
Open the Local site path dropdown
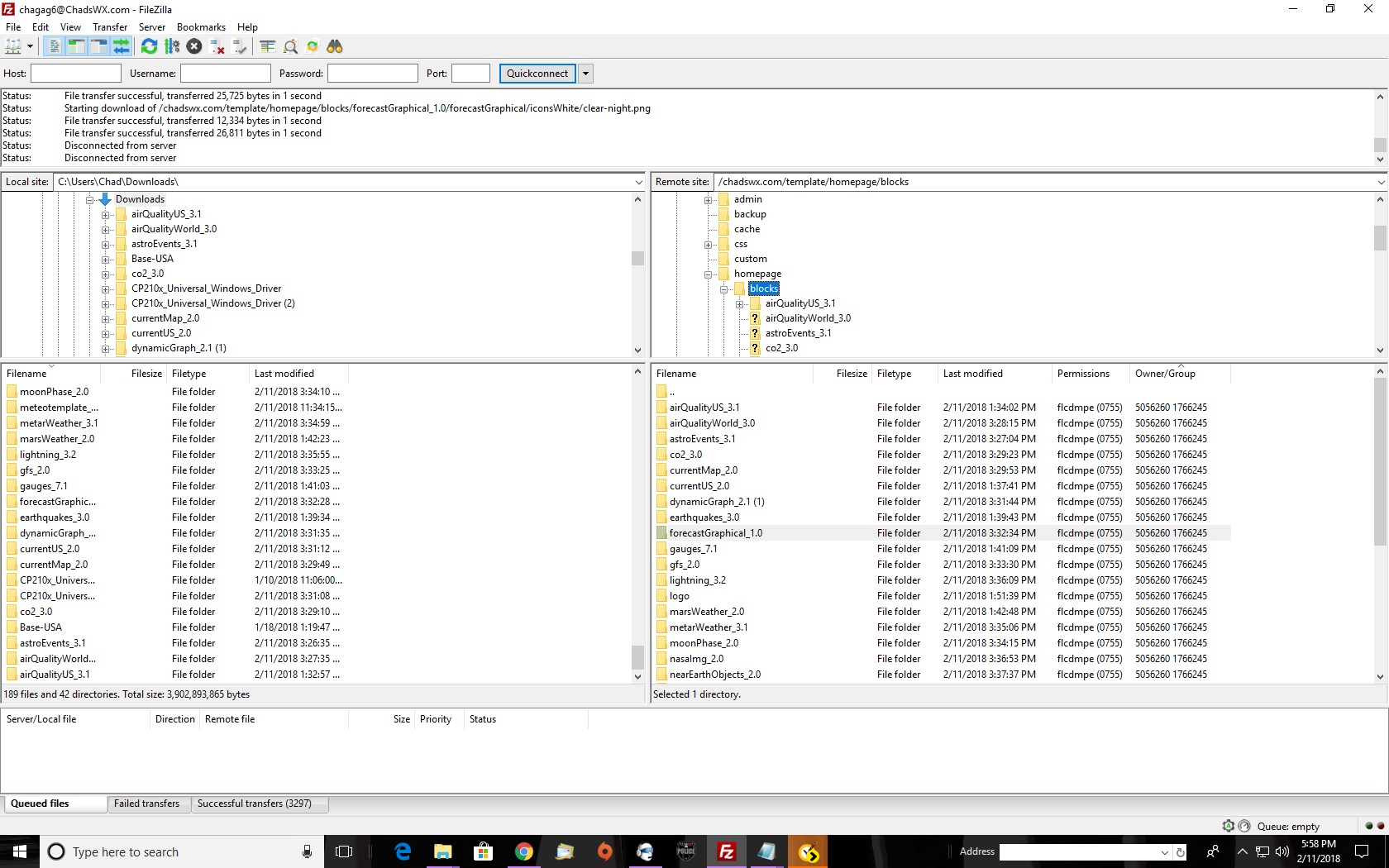[x=638, y=182]
